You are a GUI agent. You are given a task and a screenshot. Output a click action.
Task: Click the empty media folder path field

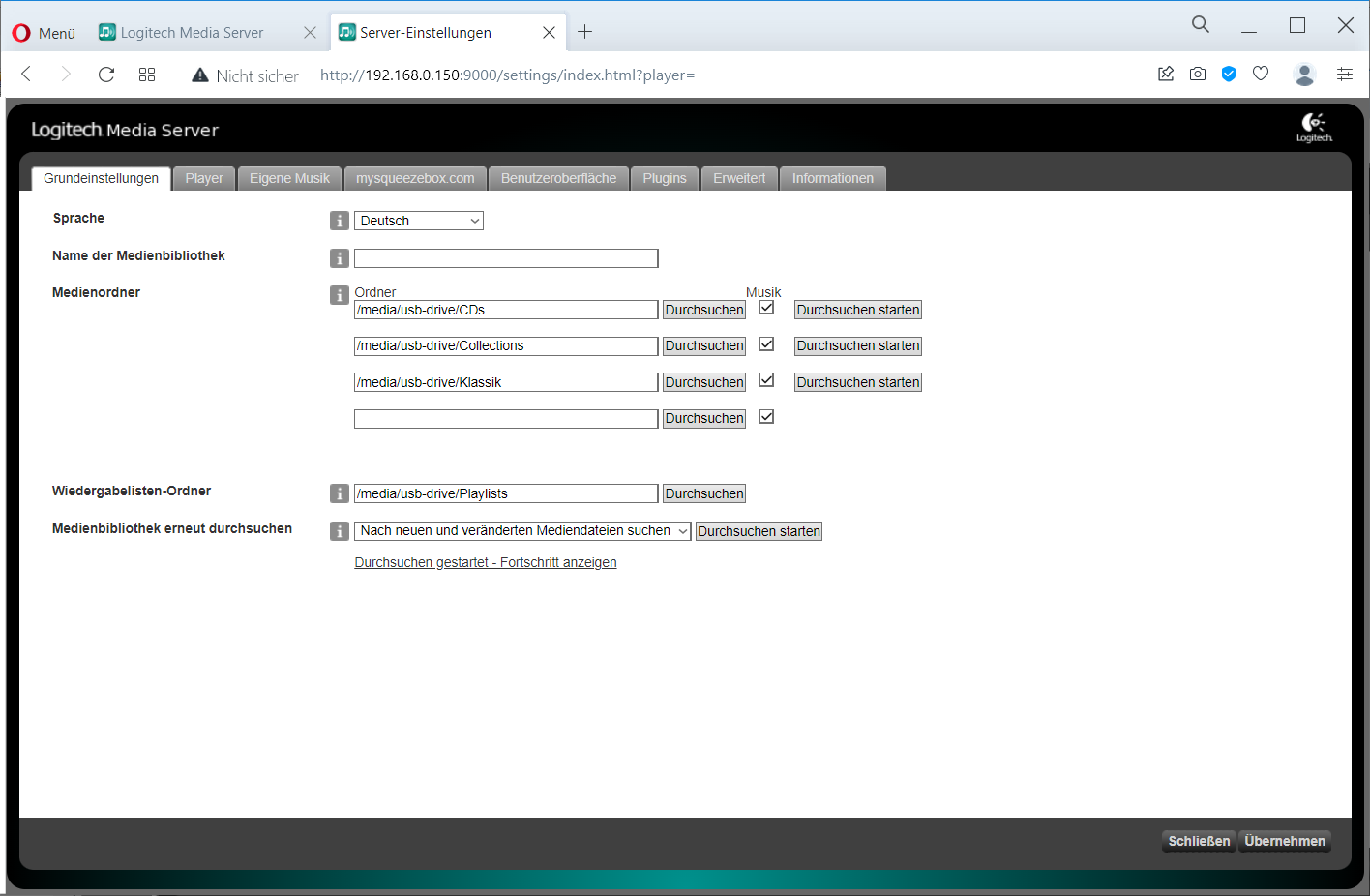tap(506, 419)
